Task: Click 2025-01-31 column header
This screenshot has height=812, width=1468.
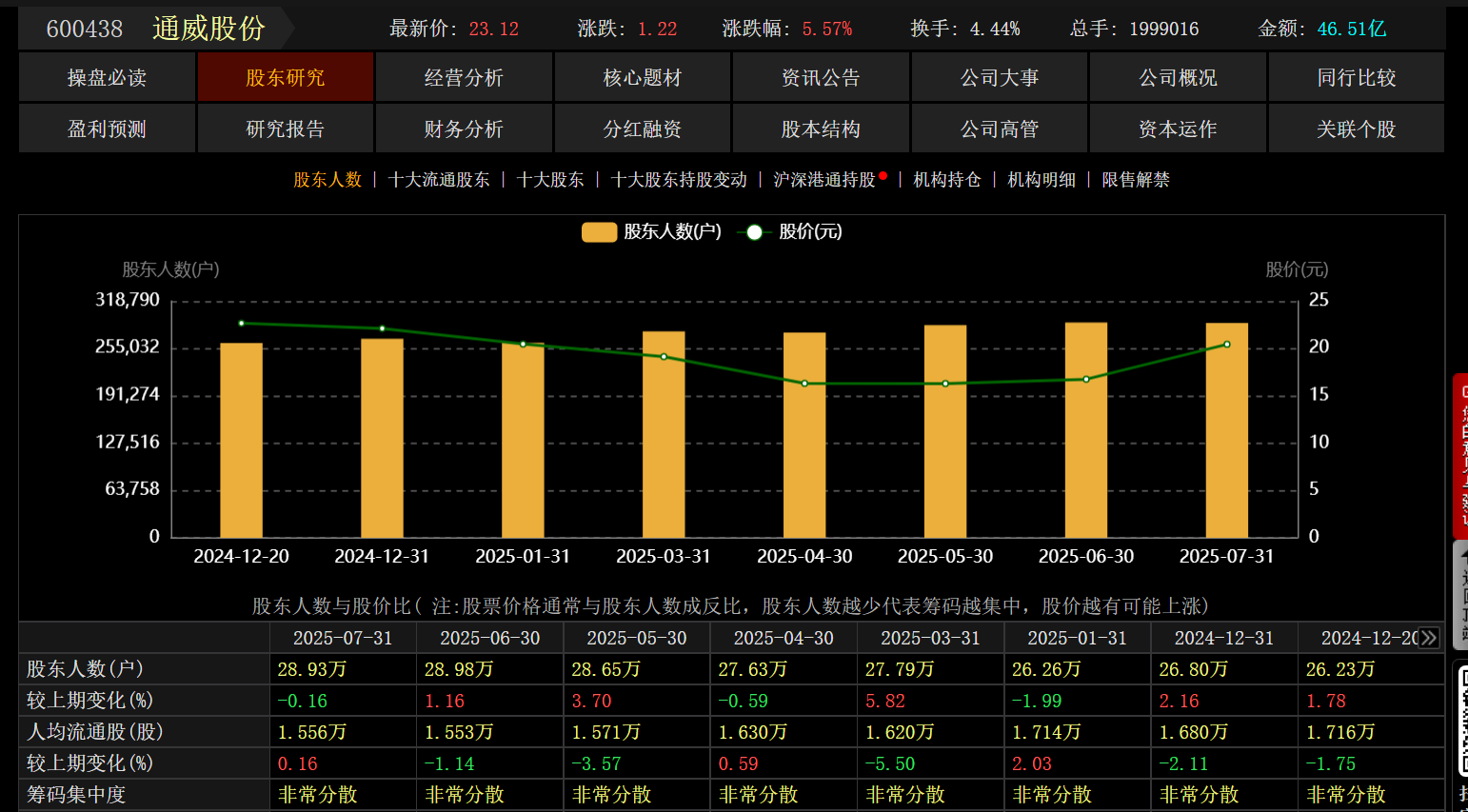Action: pyautogui.click(x=1077, y=638)
